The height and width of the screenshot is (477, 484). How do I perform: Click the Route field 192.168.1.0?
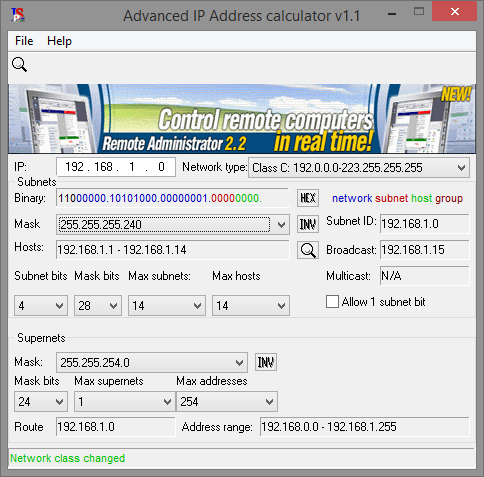115,427
